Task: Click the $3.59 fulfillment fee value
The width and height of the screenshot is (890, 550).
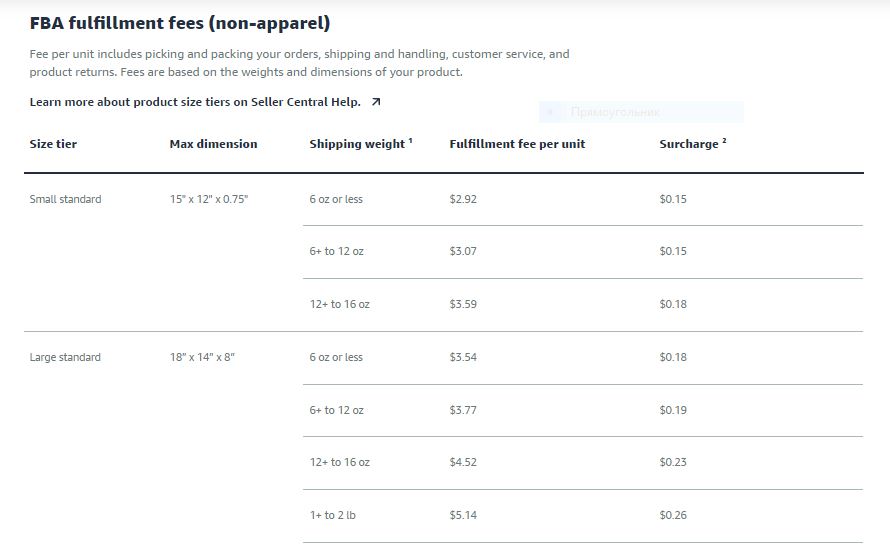Action: 463,304
